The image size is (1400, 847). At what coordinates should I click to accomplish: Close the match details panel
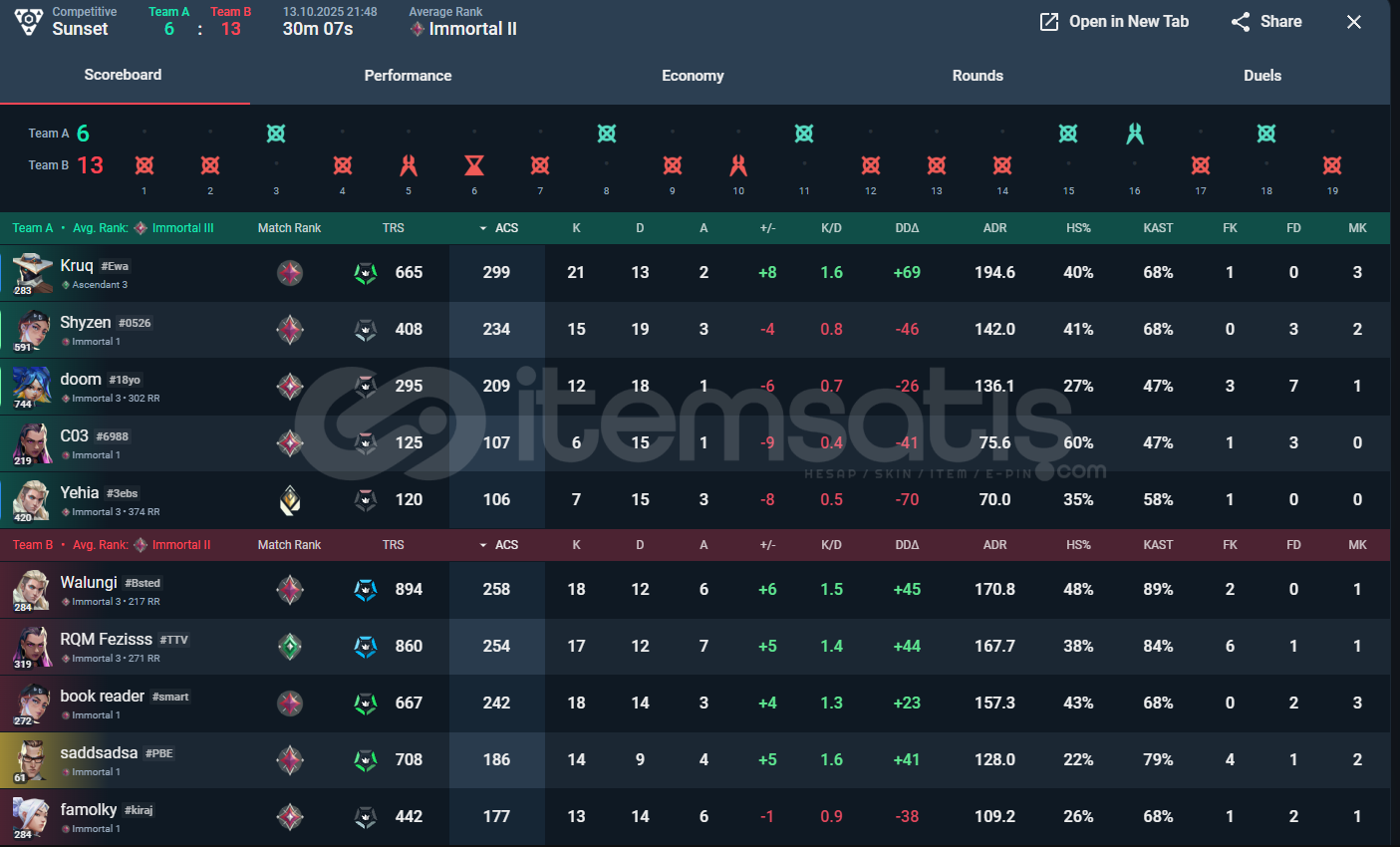tap(1353, 22)
